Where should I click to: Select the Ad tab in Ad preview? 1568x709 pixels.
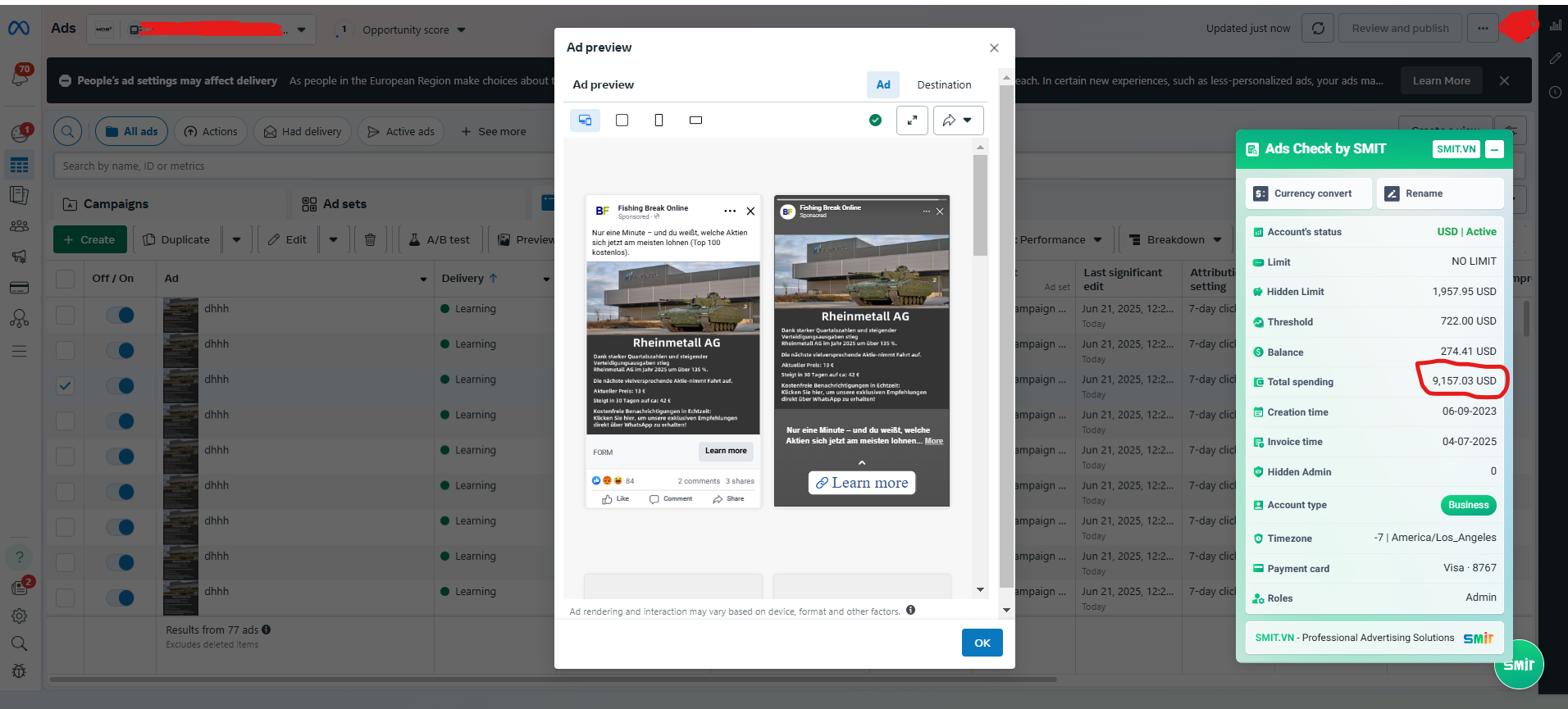(883, 84)
